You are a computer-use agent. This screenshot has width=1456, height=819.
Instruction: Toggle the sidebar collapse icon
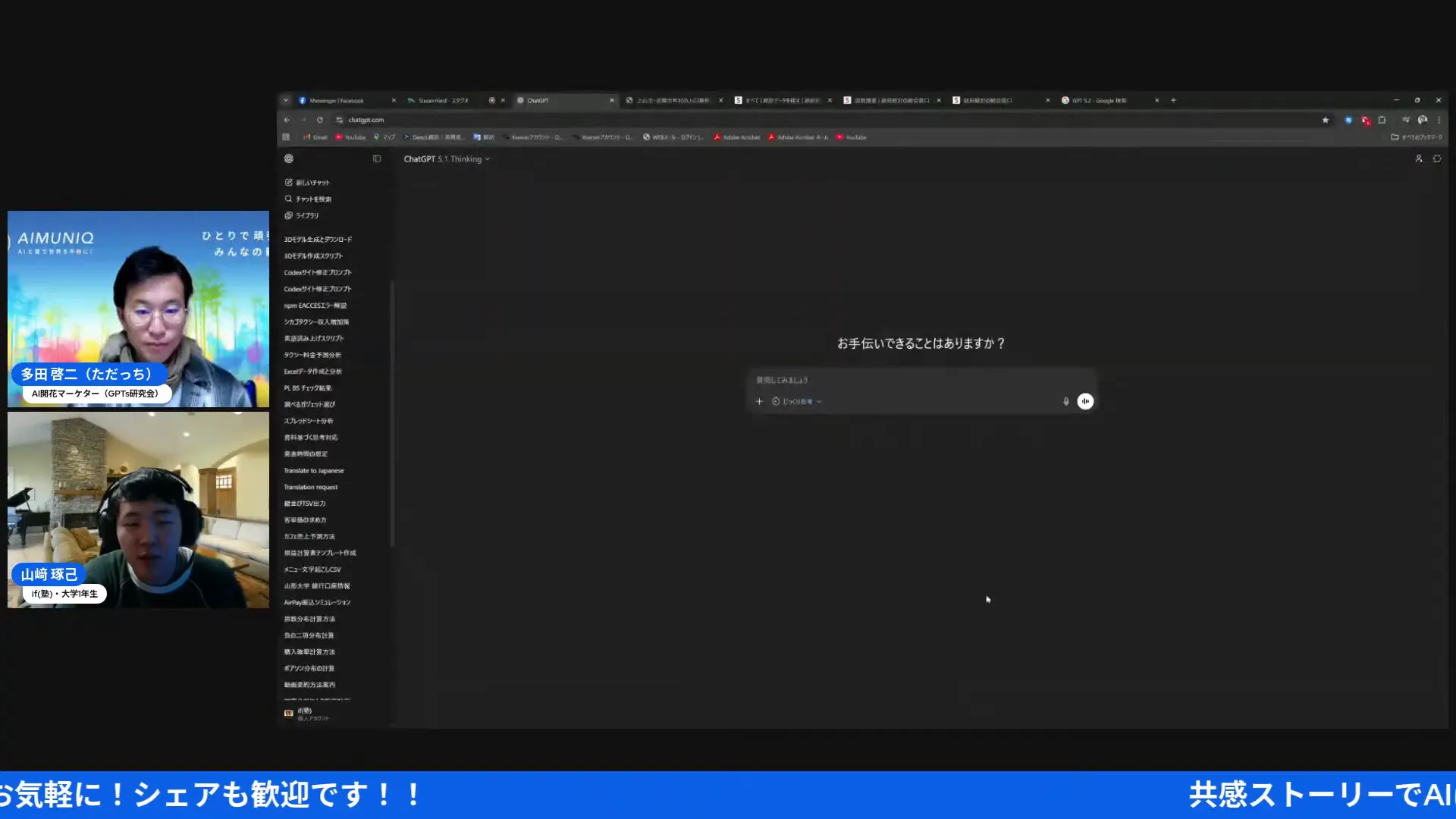click(377, 158)
